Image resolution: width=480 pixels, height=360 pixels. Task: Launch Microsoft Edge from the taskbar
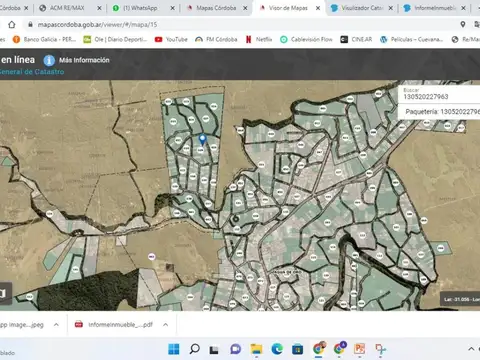click(277, 349)
